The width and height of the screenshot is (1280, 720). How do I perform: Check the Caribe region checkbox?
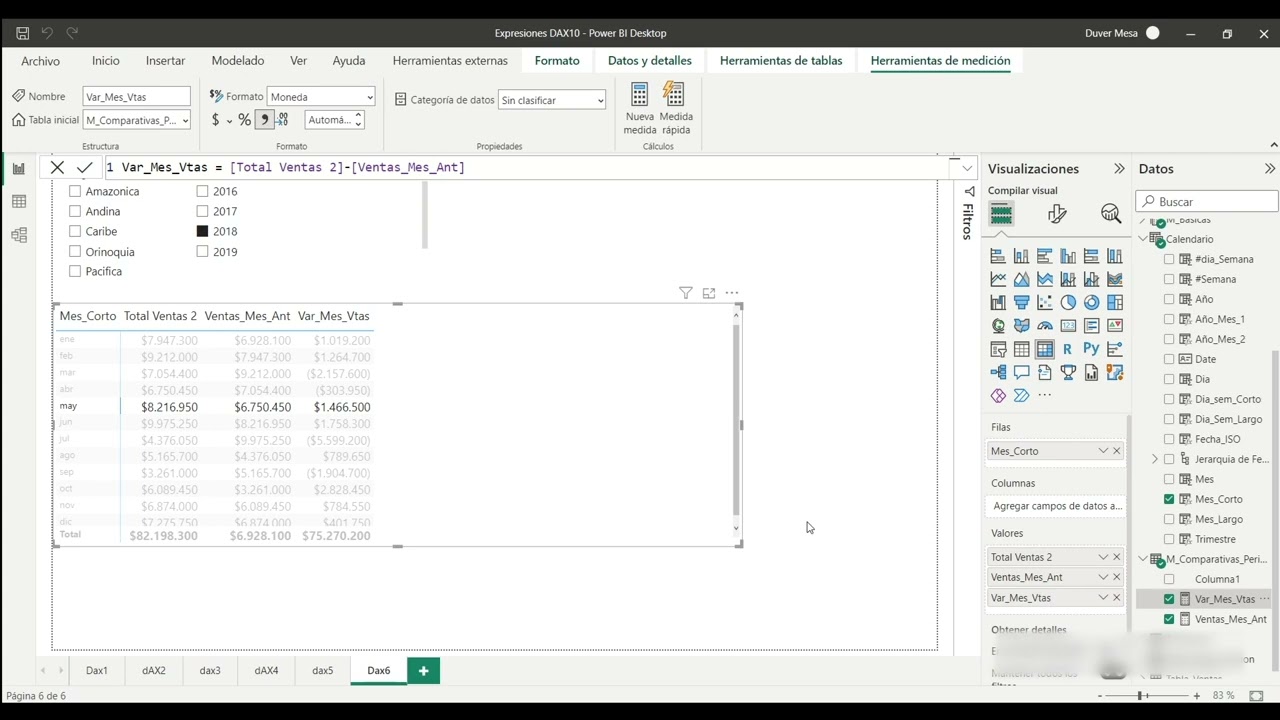pos(75,231)
